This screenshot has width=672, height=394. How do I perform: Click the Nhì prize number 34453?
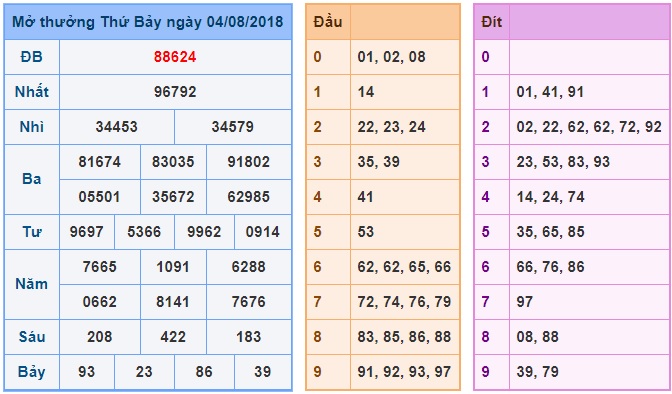tap(117, 127)
